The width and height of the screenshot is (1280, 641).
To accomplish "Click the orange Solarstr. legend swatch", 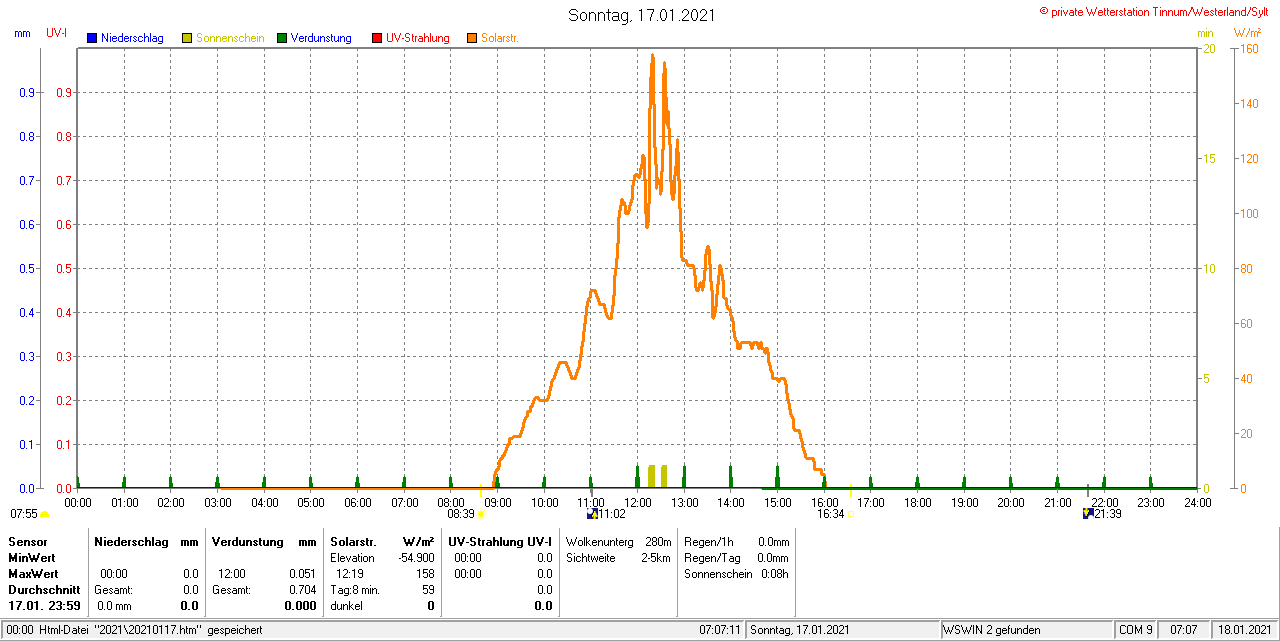I will [x=472, y=38].
